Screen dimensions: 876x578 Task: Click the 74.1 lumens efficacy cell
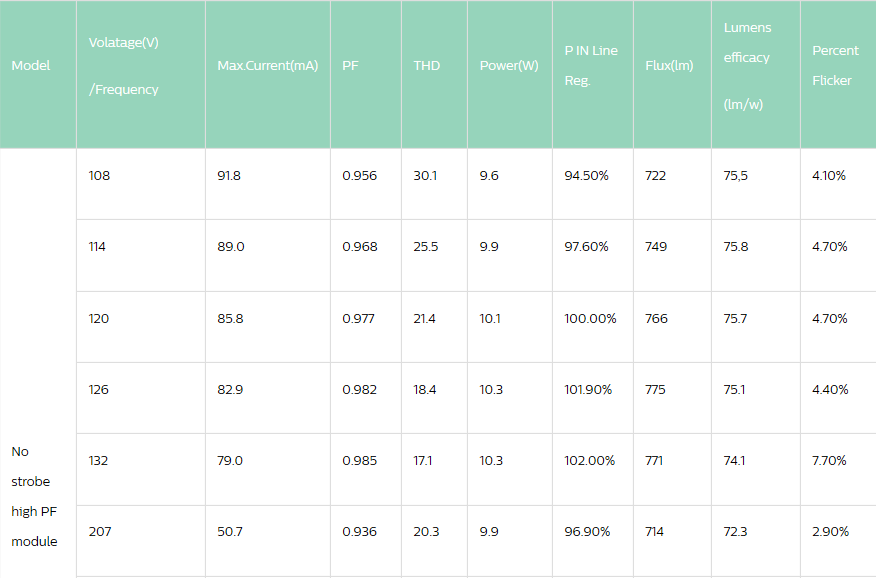pos(735,461)
